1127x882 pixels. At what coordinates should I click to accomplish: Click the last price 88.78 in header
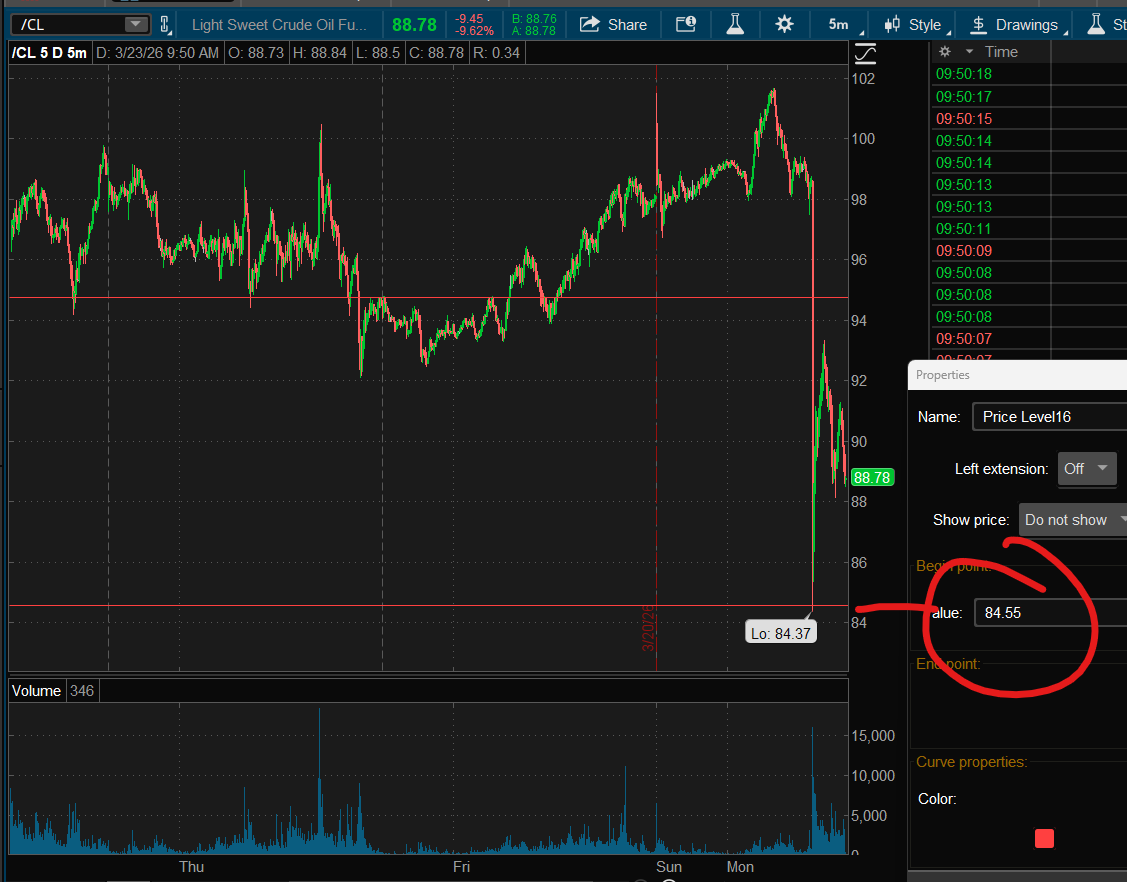[414, 24]
